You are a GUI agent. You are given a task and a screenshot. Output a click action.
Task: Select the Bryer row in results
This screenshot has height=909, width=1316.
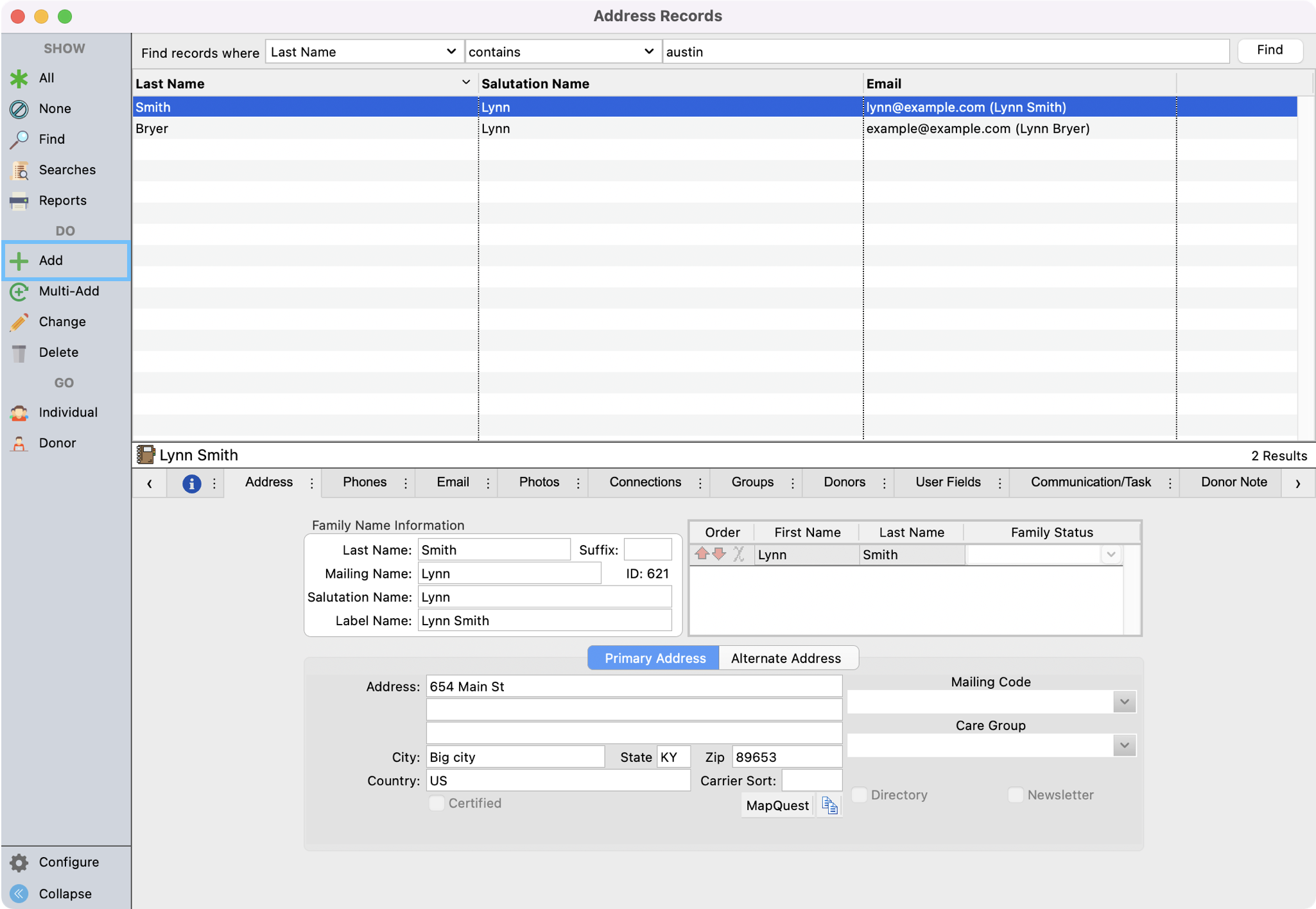point(152,128)
